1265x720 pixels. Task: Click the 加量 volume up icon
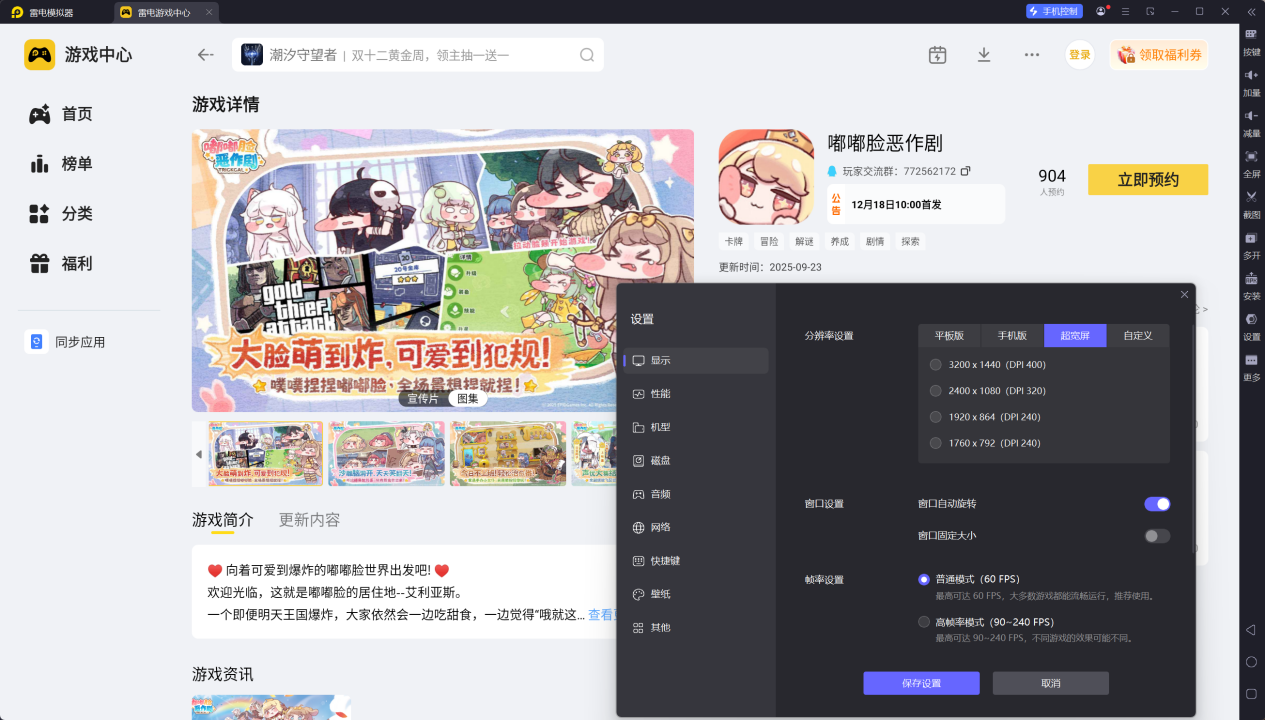1251,75
